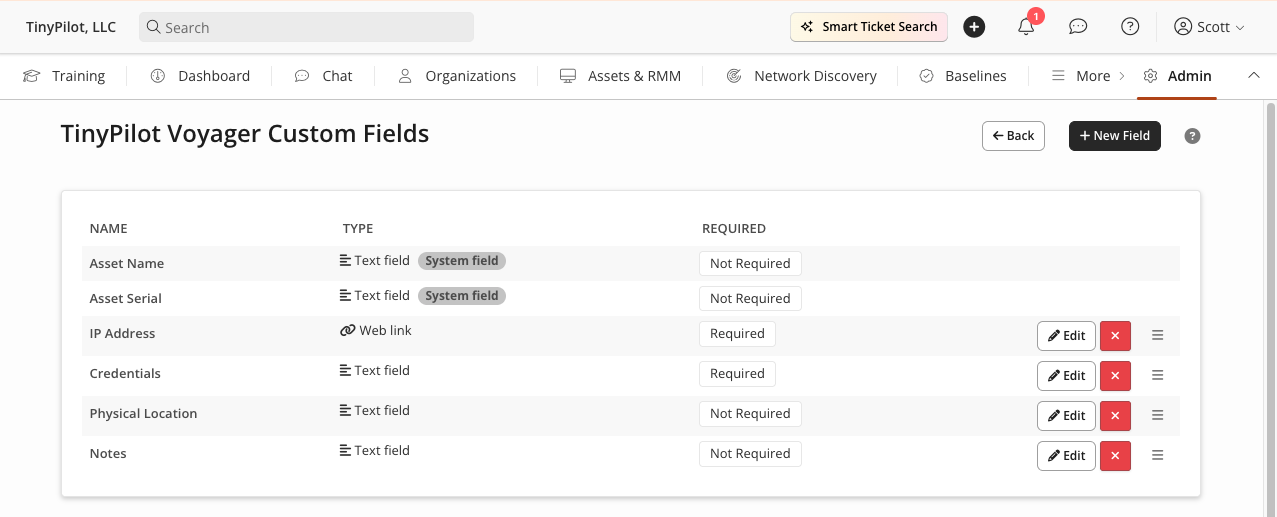Viewport: 1277px width, 517px height.
Task: Open the Chat tab
Action: click(323, 76)
